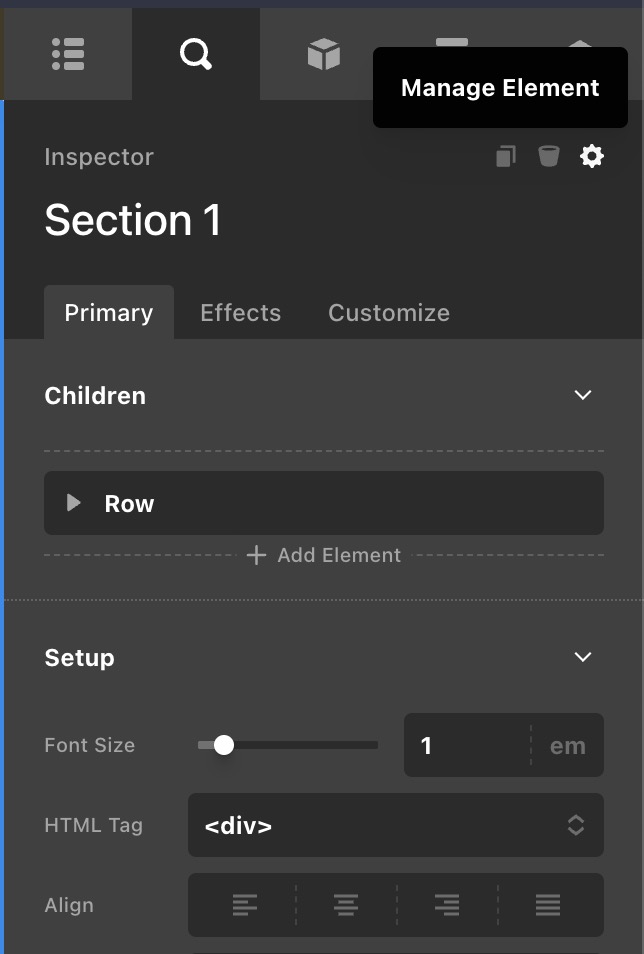Click the duplicate element icon
The height and width of the screenshot is (954, 644).
coord(507,156)
